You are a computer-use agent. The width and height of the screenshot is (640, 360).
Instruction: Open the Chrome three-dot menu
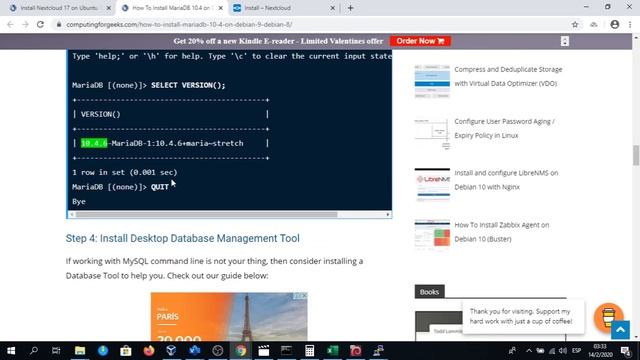coord(630,24)
